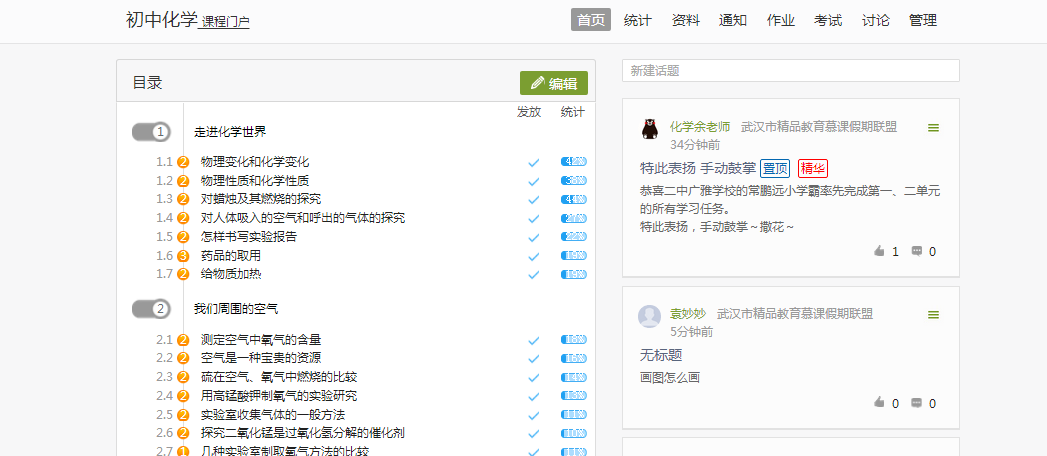Screen dimensions: 1047x456
Task: Toggle 发放 checkmark for 用高锰酸钾制氧气的实验研究
Action: (533, 397)
